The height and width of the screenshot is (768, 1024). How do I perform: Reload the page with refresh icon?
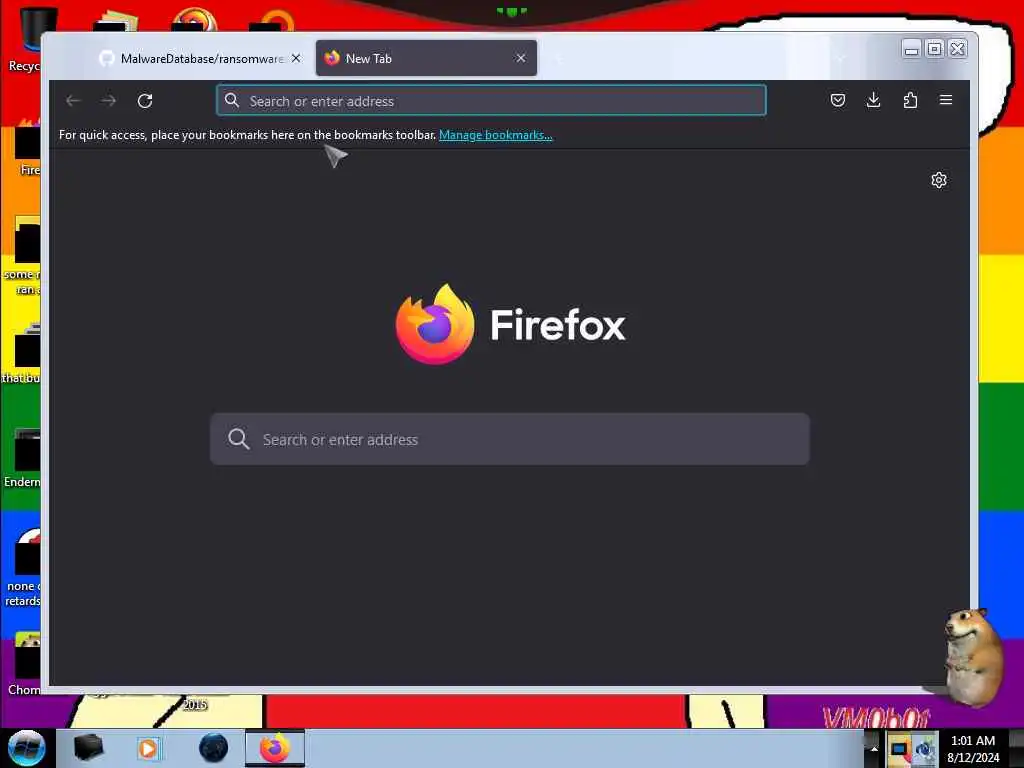pyautogui.click(x=145, y=101)
